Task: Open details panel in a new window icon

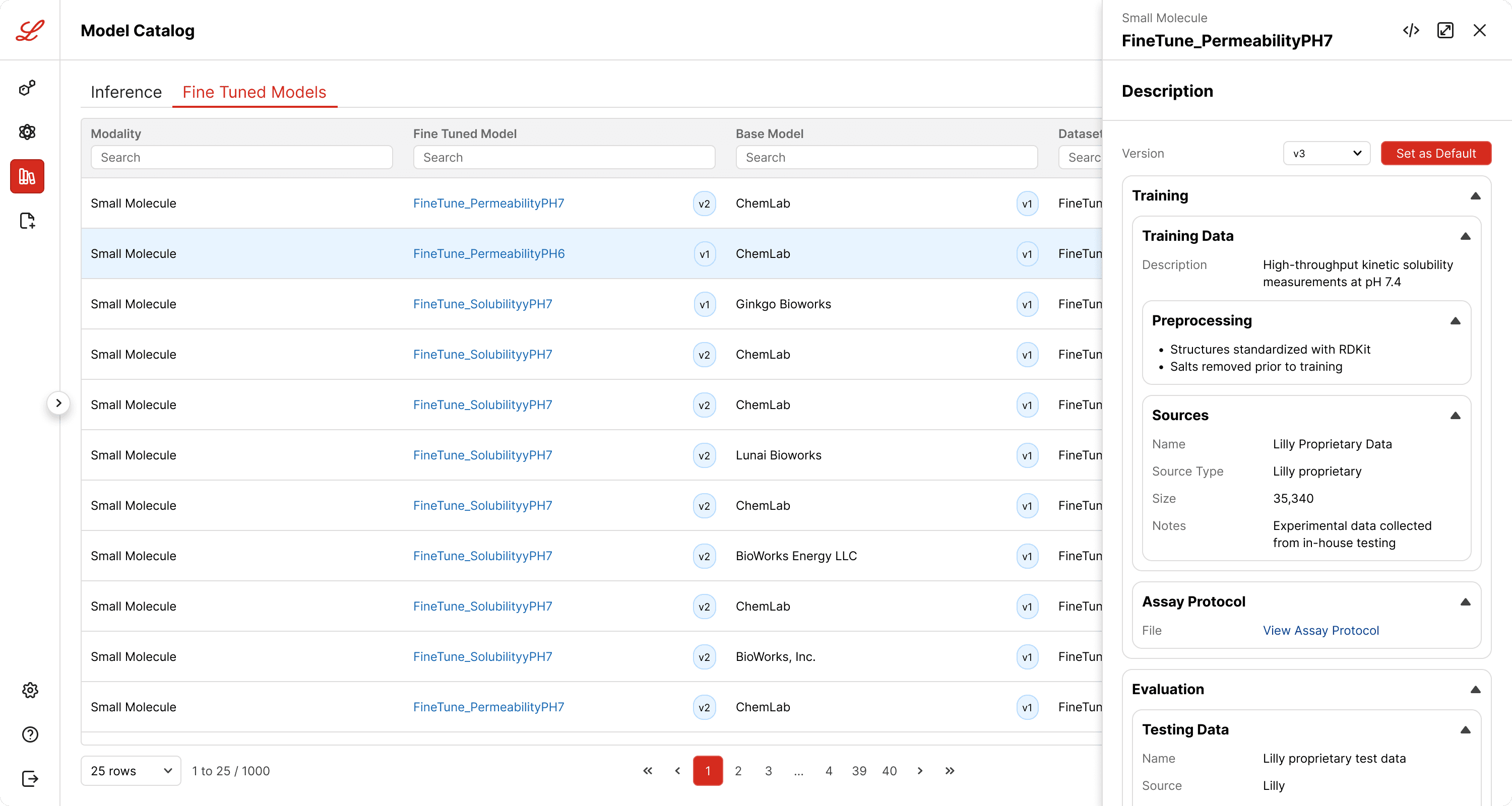Action: pos(1445,31)
